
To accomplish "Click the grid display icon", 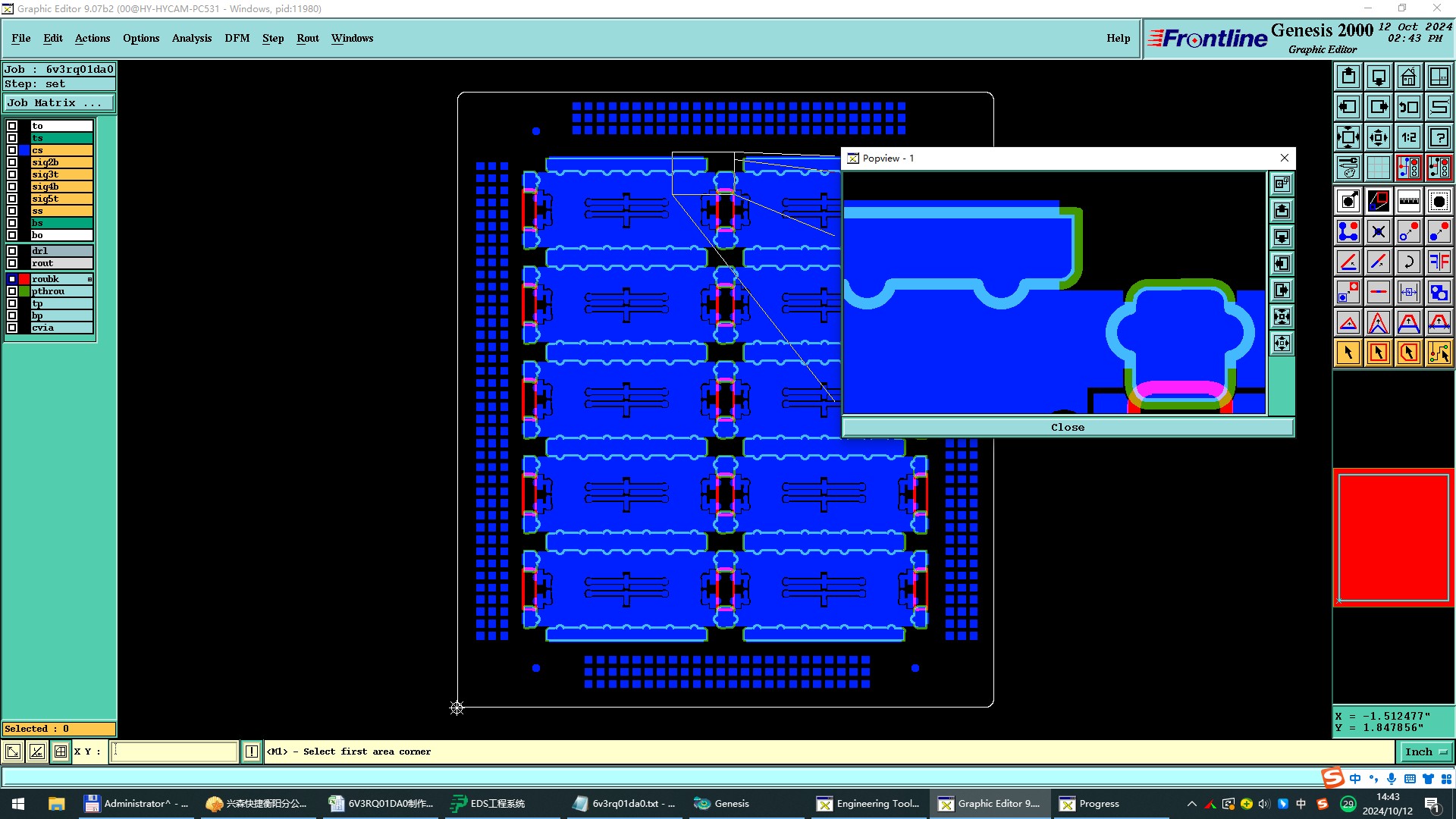I will (1378, 168).
